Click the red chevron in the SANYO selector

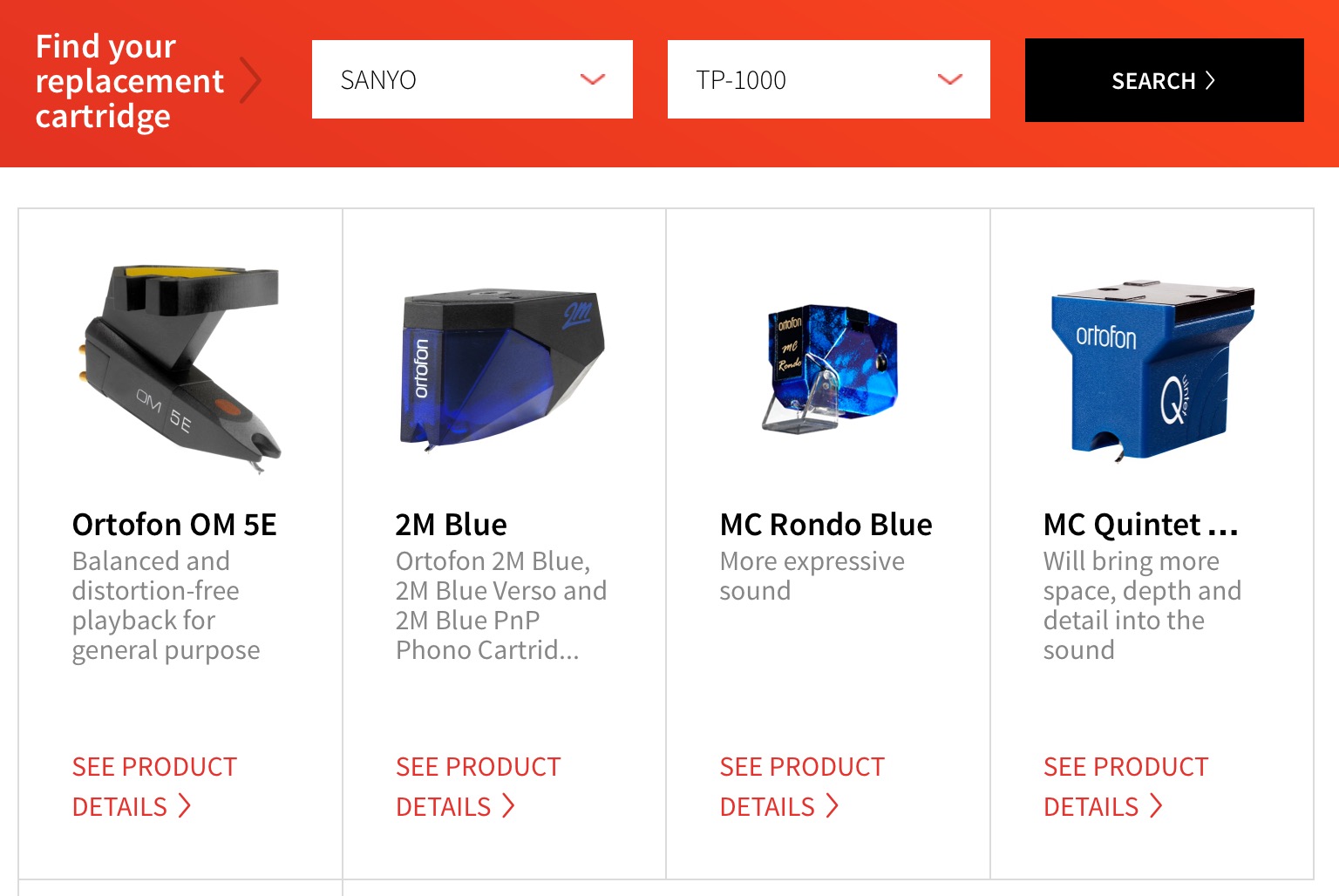[x=593, y=79]
